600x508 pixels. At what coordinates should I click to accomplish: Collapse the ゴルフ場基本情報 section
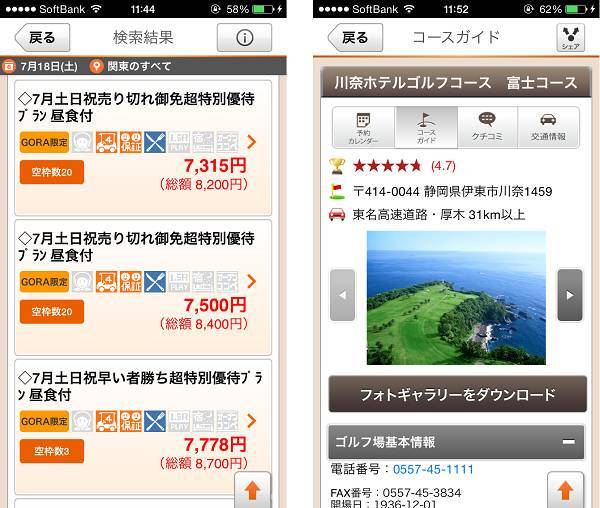(569, 442)
